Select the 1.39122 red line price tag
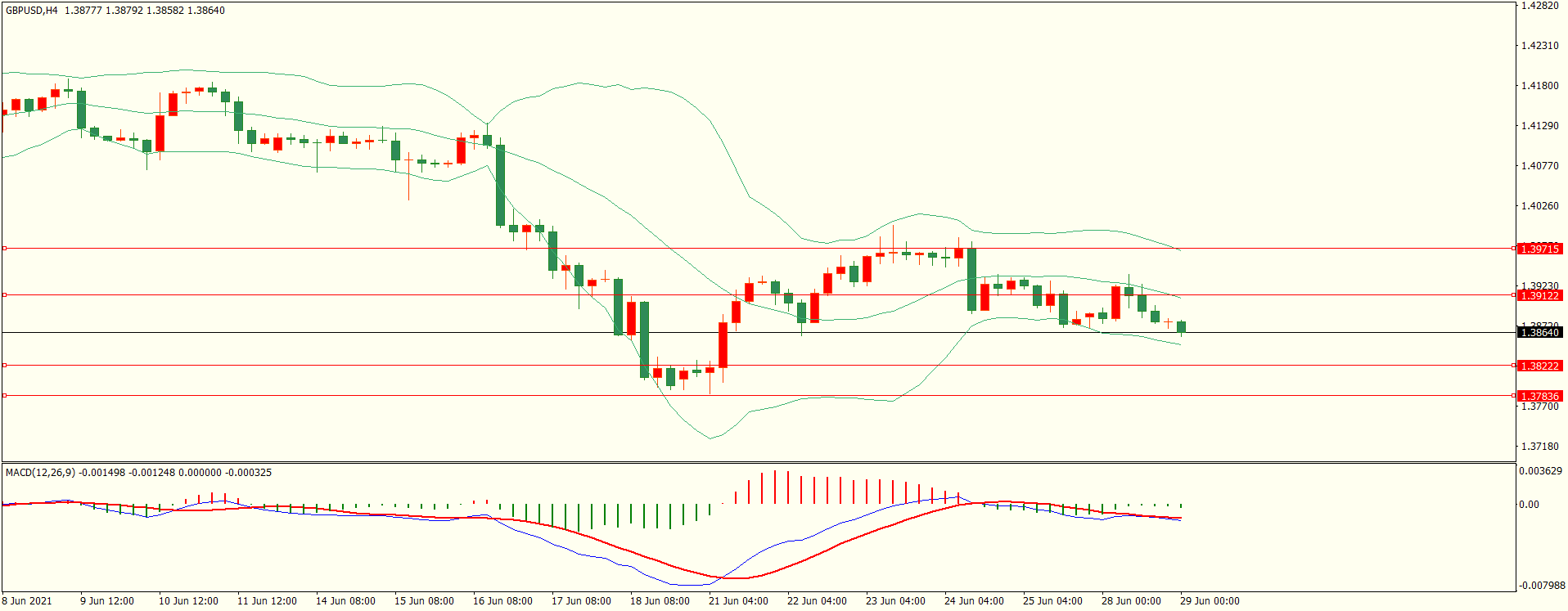The image size is (1568, 611). 1539,295
